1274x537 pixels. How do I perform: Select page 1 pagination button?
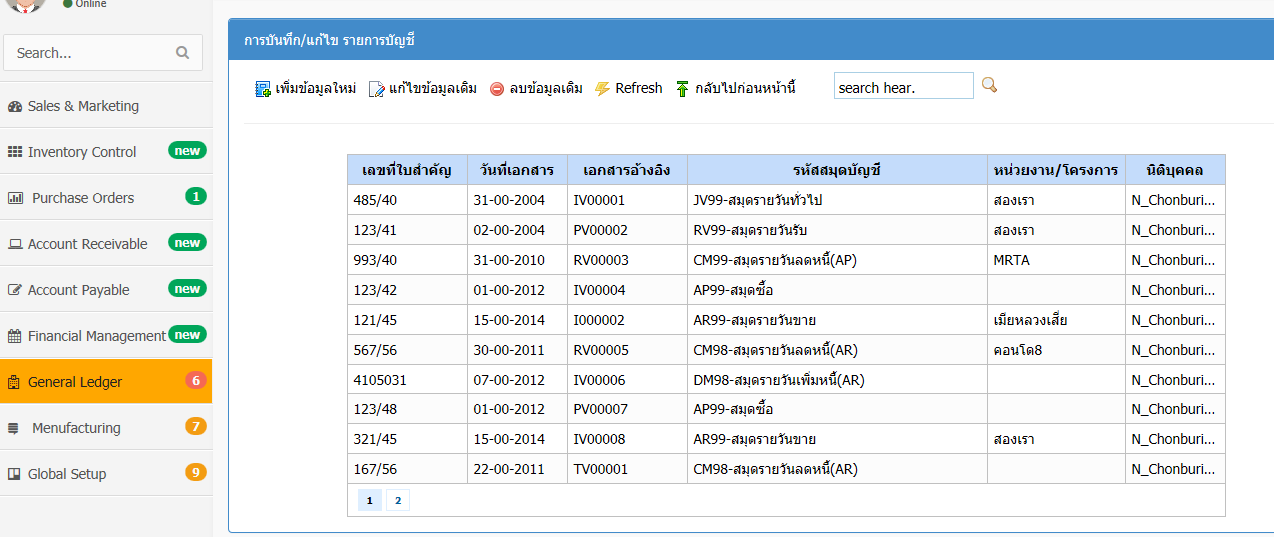click(x=369, y=500)
